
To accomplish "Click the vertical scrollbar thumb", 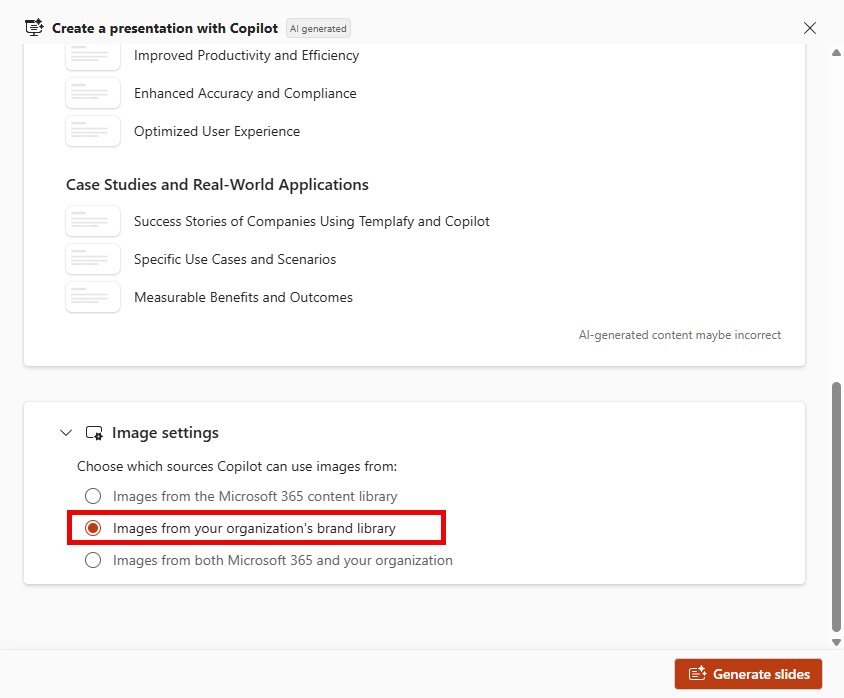I will (x=836, y=507).
